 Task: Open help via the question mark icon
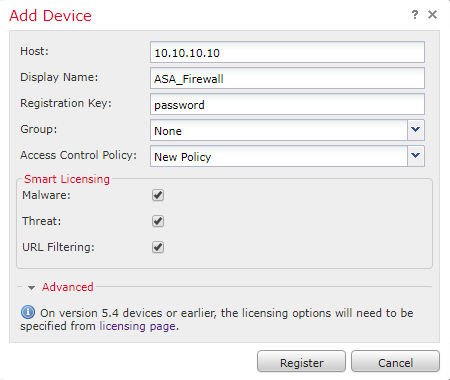415,15
